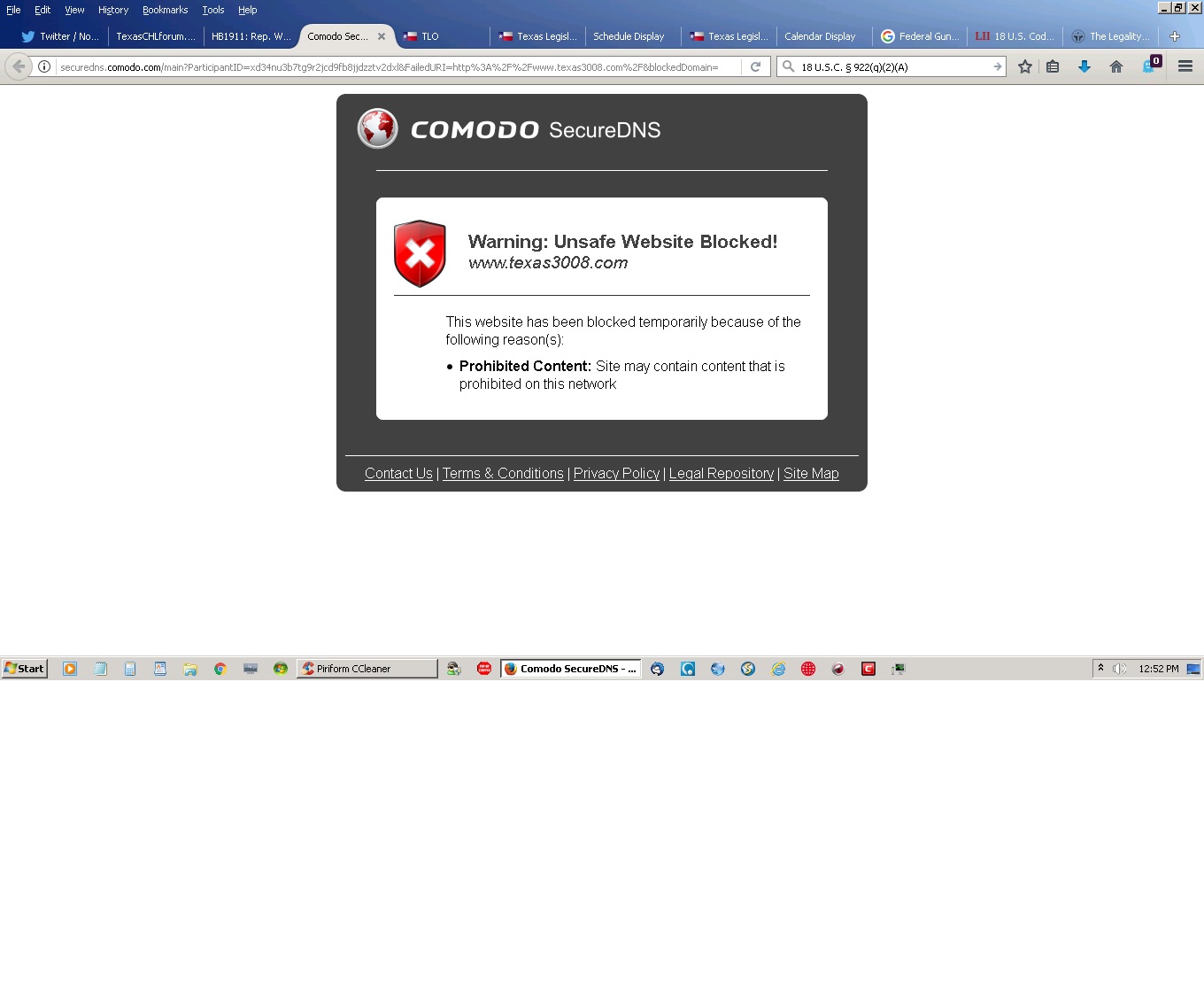Open the Legal Repository link
This screenshot has width=1204, height=992.
tap(721, 473)
